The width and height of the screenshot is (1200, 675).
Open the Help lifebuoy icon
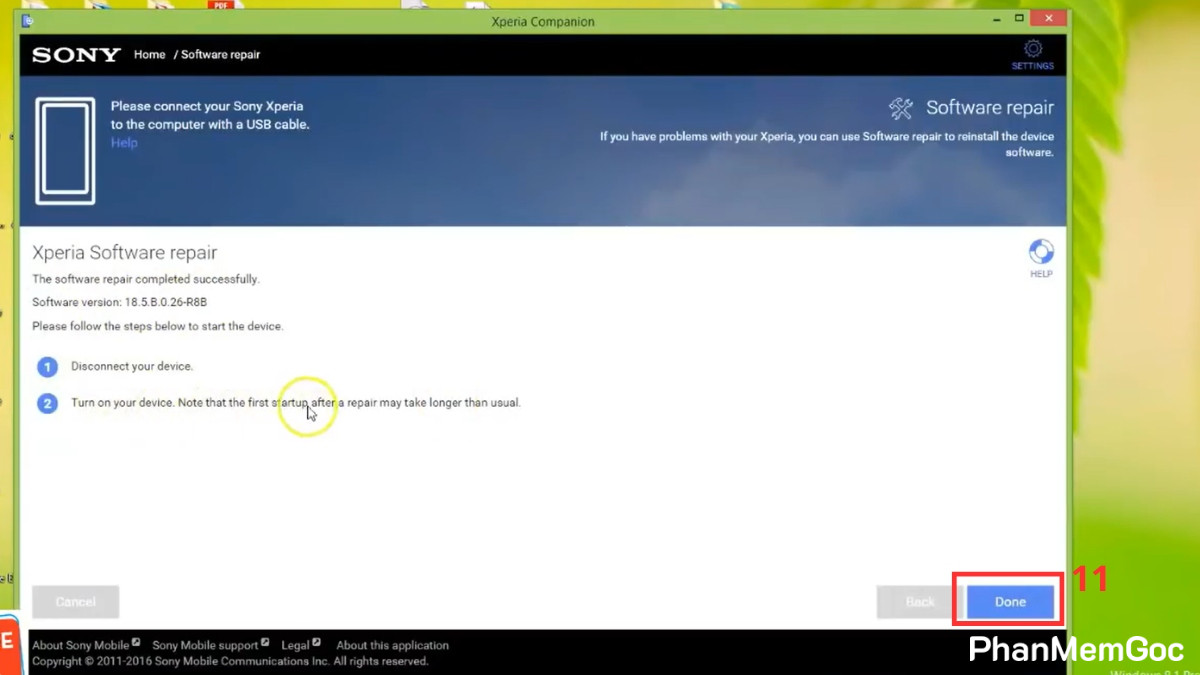pyautogui.click(x=1041, y=251)
